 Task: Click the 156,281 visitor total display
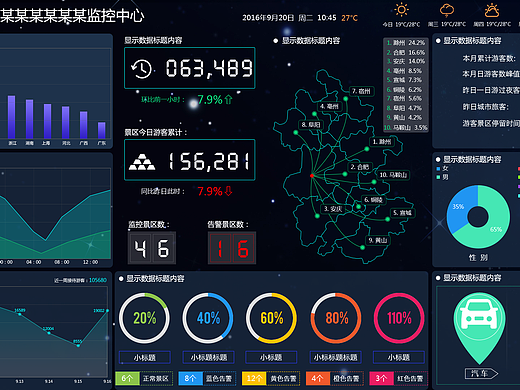tap(190, 160)
